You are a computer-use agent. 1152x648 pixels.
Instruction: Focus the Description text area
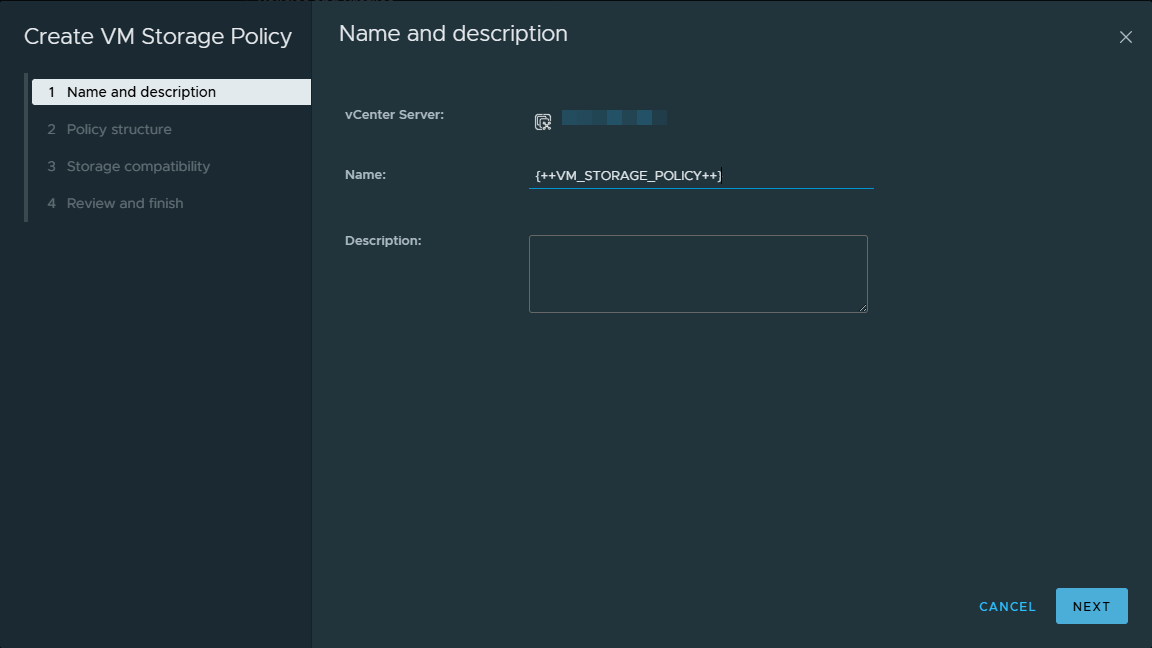point(697,273)
